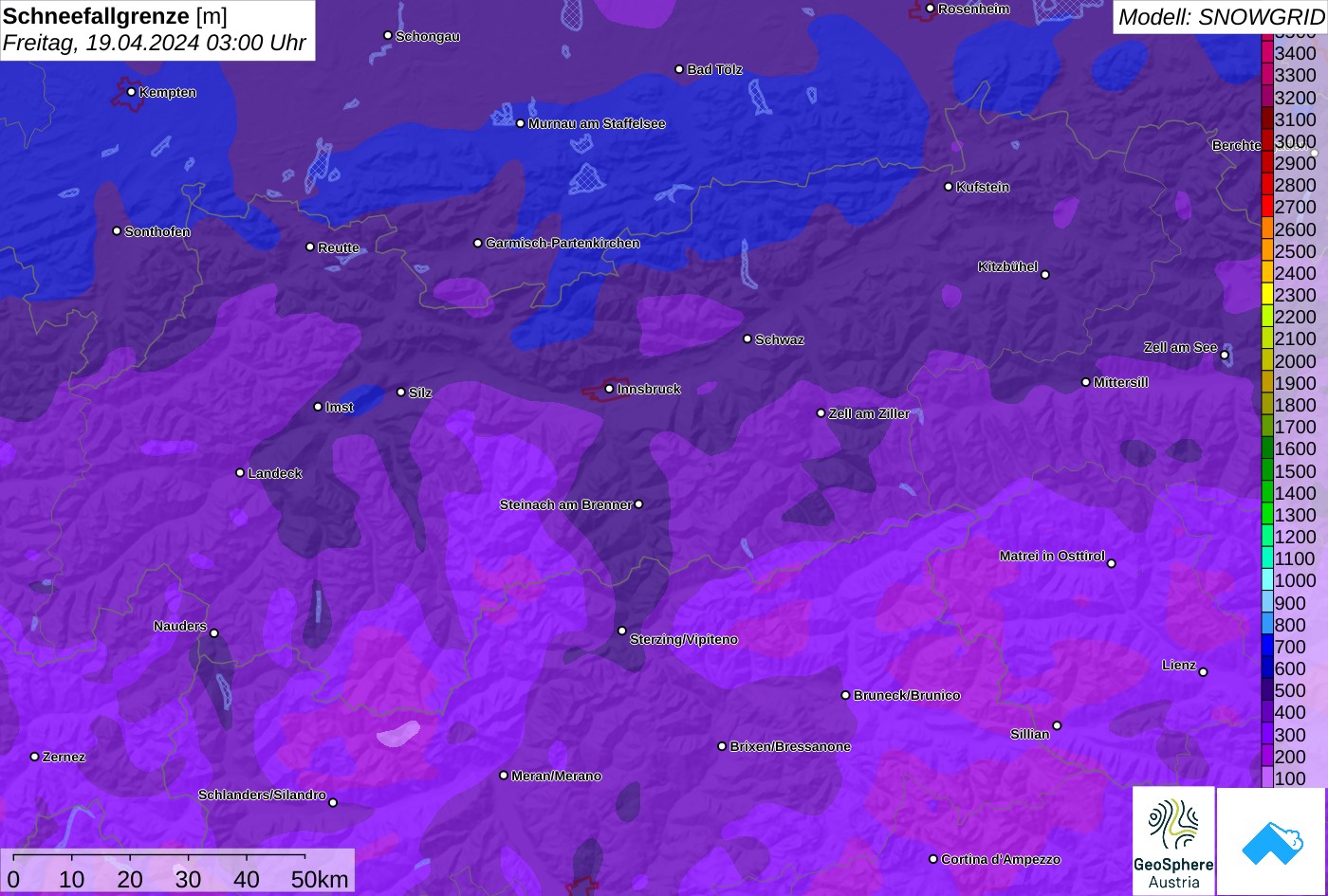The width and height of the screenshot is (1328, 896).
Task: Click the Schlanders/Silandro label
Action: (262, 795)
